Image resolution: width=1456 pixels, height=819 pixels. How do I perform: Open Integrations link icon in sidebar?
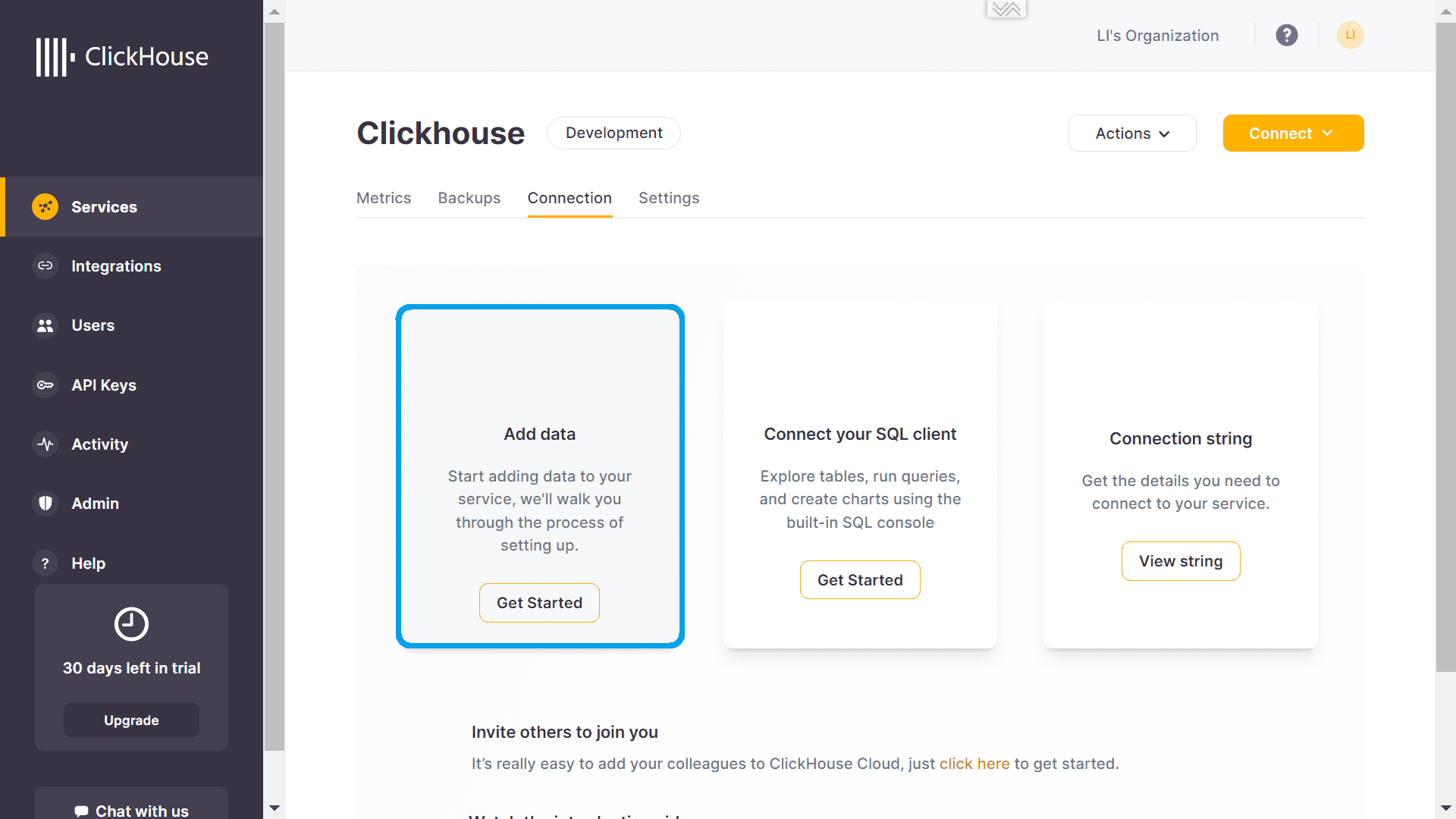[x=45, y=266]
